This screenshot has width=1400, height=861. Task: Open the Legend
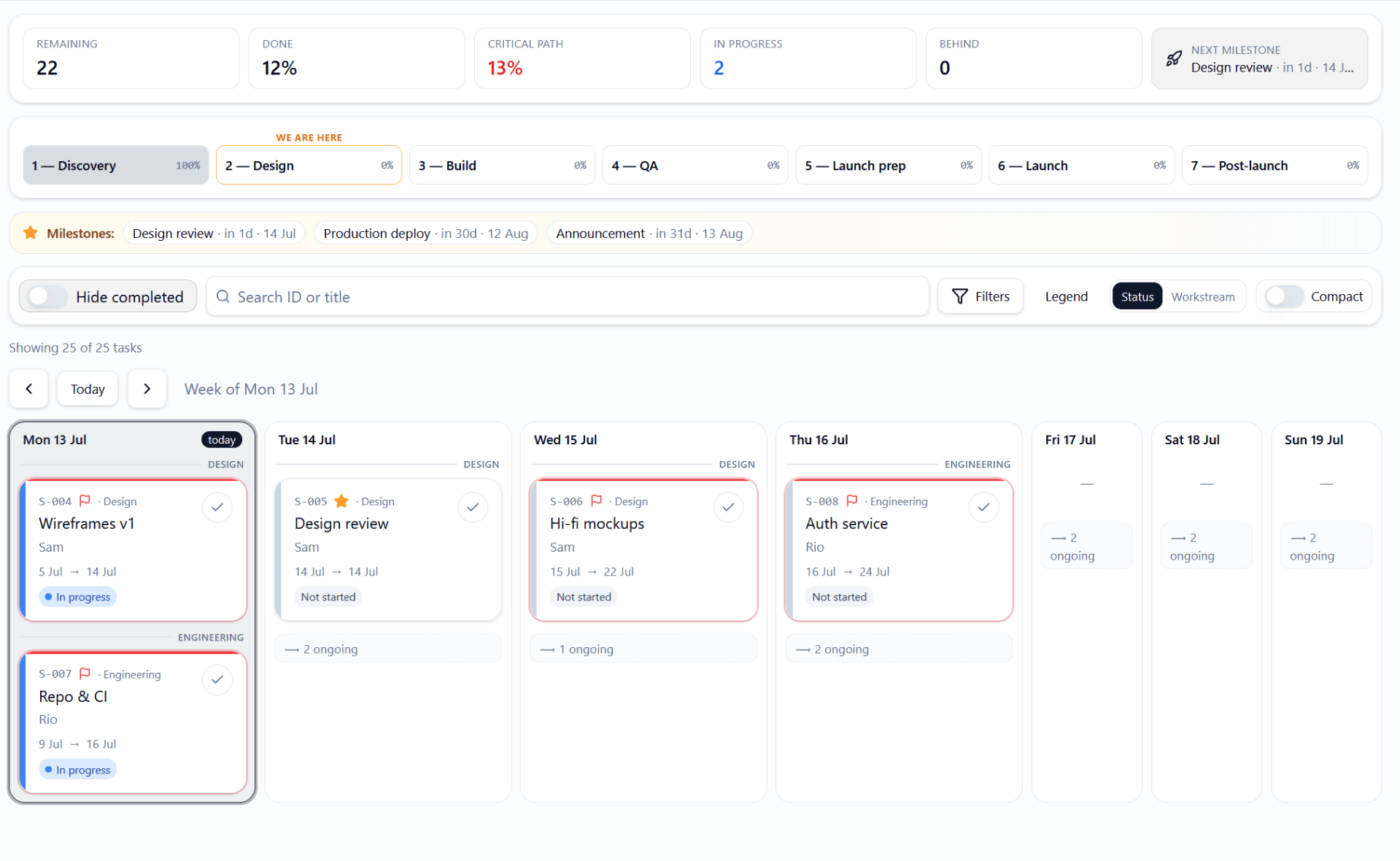pos(1066,296)
